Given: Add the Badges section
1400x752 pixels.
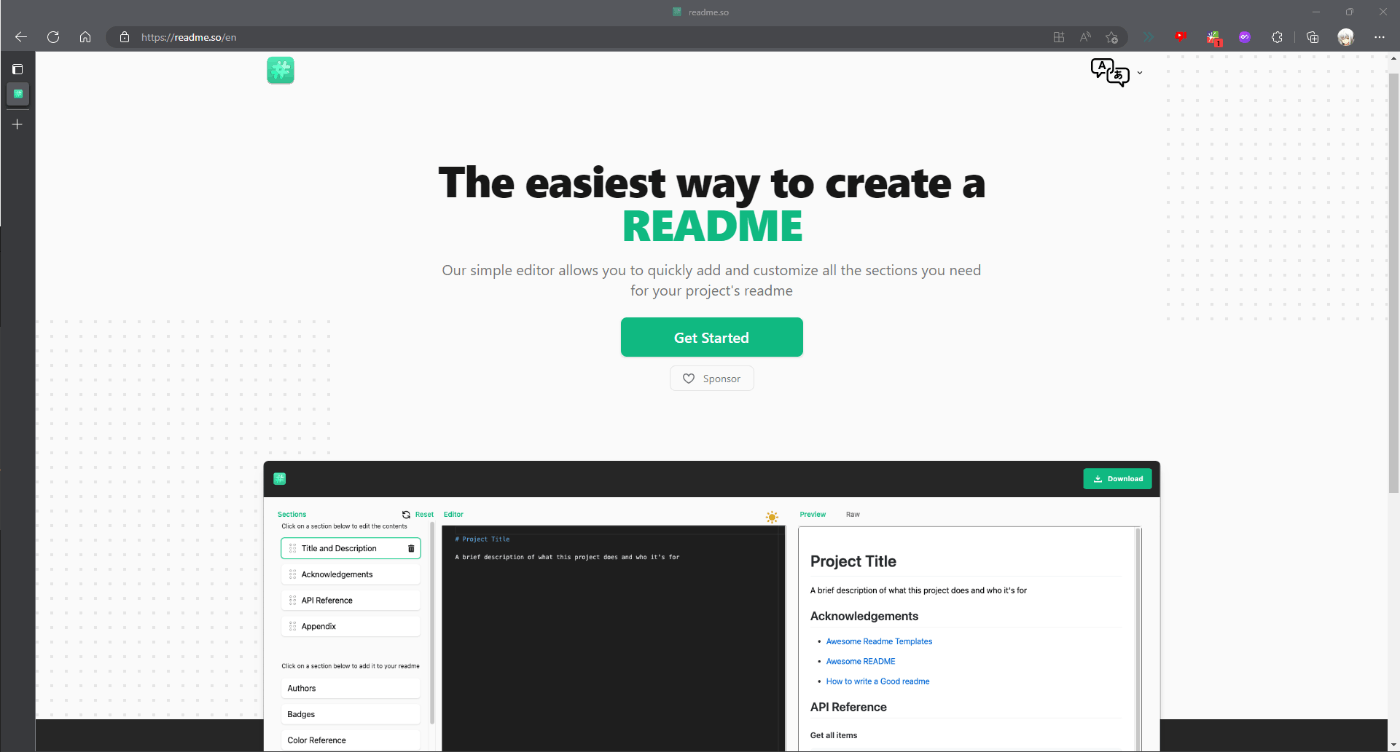Looking at the screenshot, I should coord(351,714).
